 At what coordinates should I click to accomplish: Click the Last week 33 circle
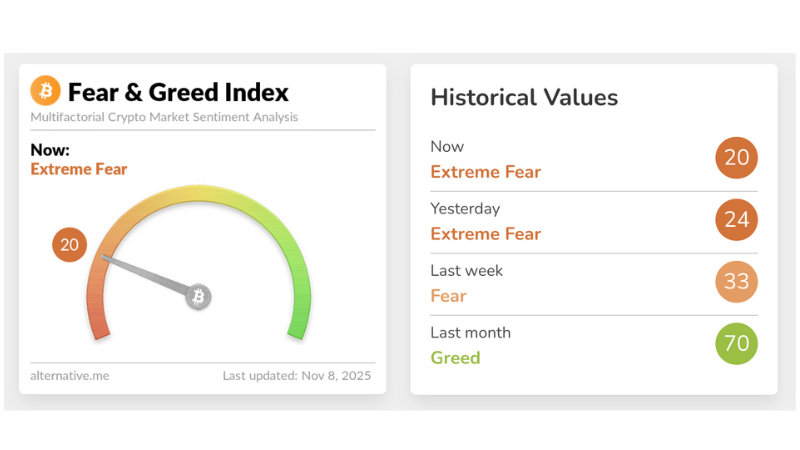pyautogui.click(x=737, y=282)
